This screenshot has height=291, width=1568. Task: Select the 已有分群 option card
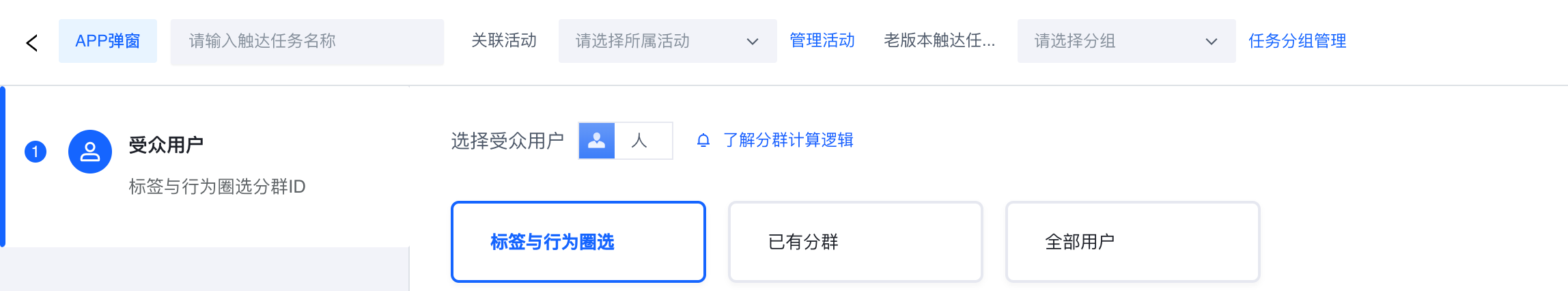[855, 242]
